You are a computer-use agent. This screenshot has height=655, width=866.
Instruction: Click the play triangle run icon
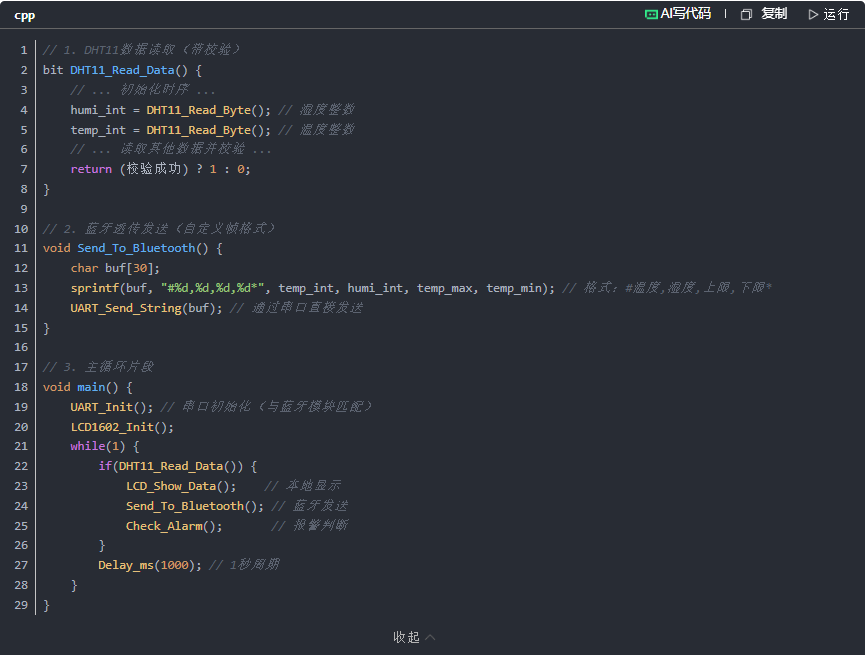[x=813, y=14]
